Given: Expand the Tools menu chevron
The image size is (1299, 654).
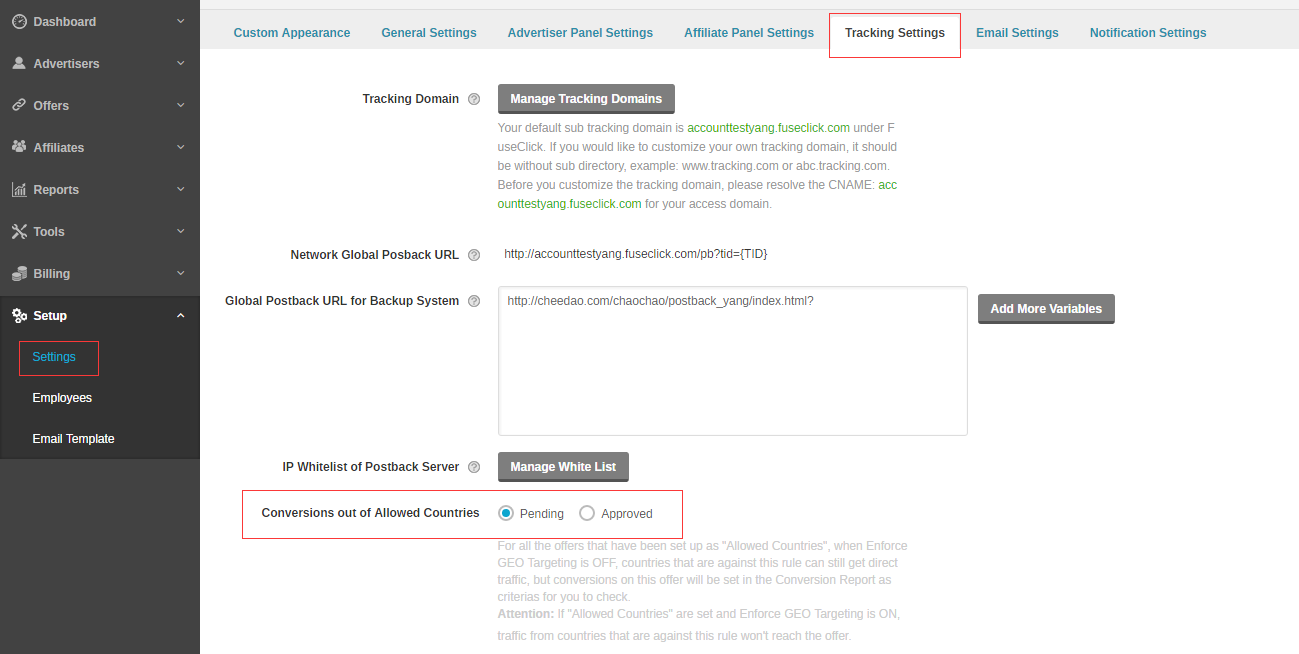Looking at the screenshot, I should 181,231.
